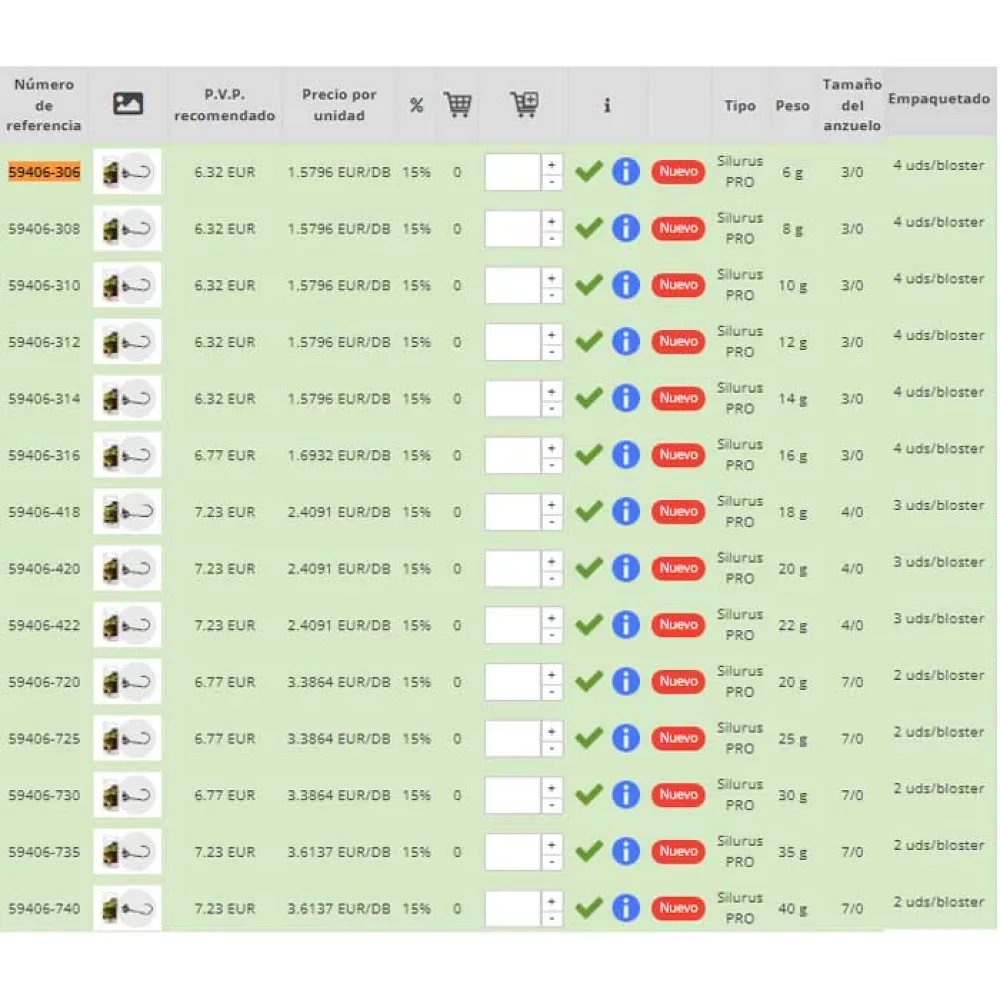Open product thumbnail for 59406-720
This screenshot has height=1000, width=1000.
pyautogui.click(x=128, y=681)
